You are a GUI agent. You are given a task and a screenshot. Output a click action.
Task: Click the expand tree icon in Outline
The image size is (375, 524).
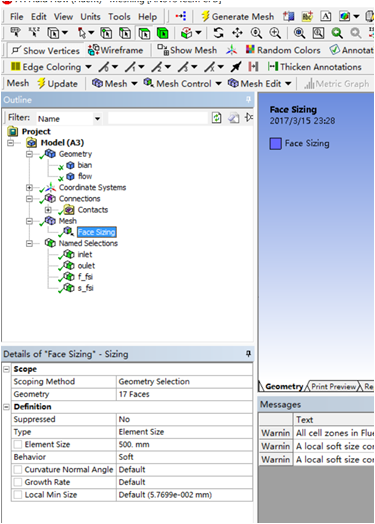click(x=248, y=117)
